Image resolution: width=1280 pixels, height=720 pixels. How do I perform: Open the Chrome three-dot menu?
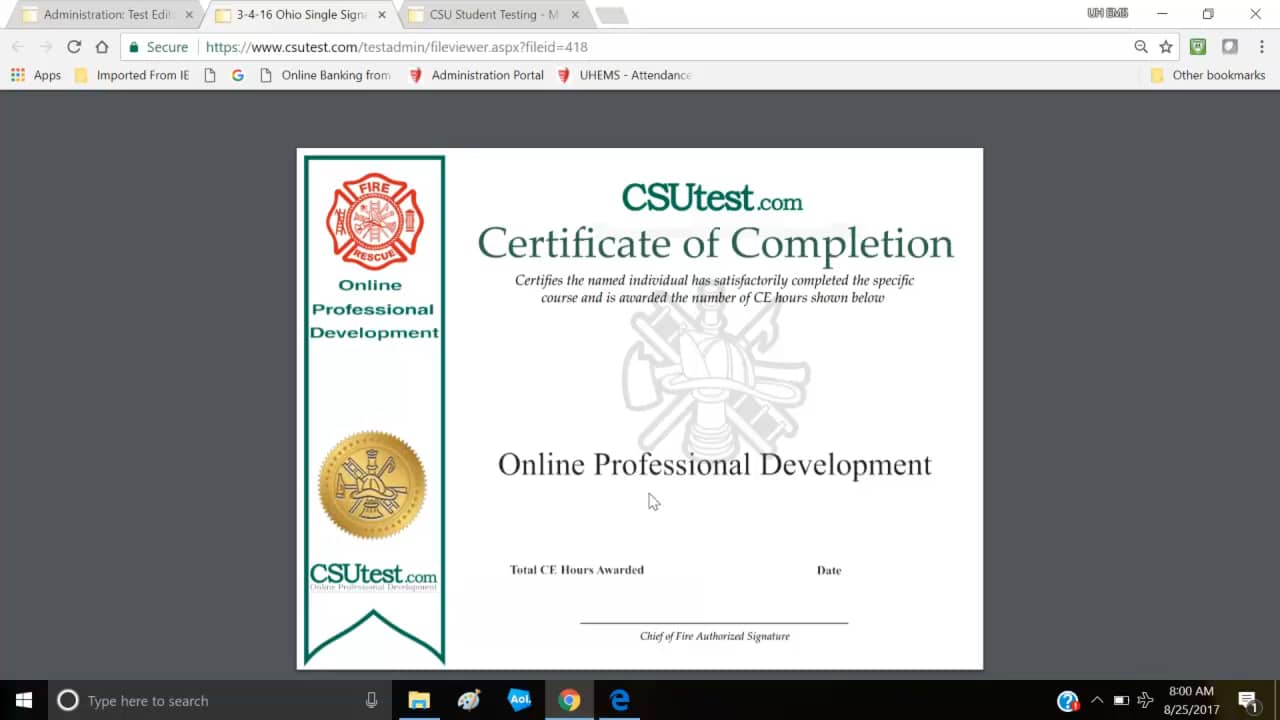(x=1263, y=47)
